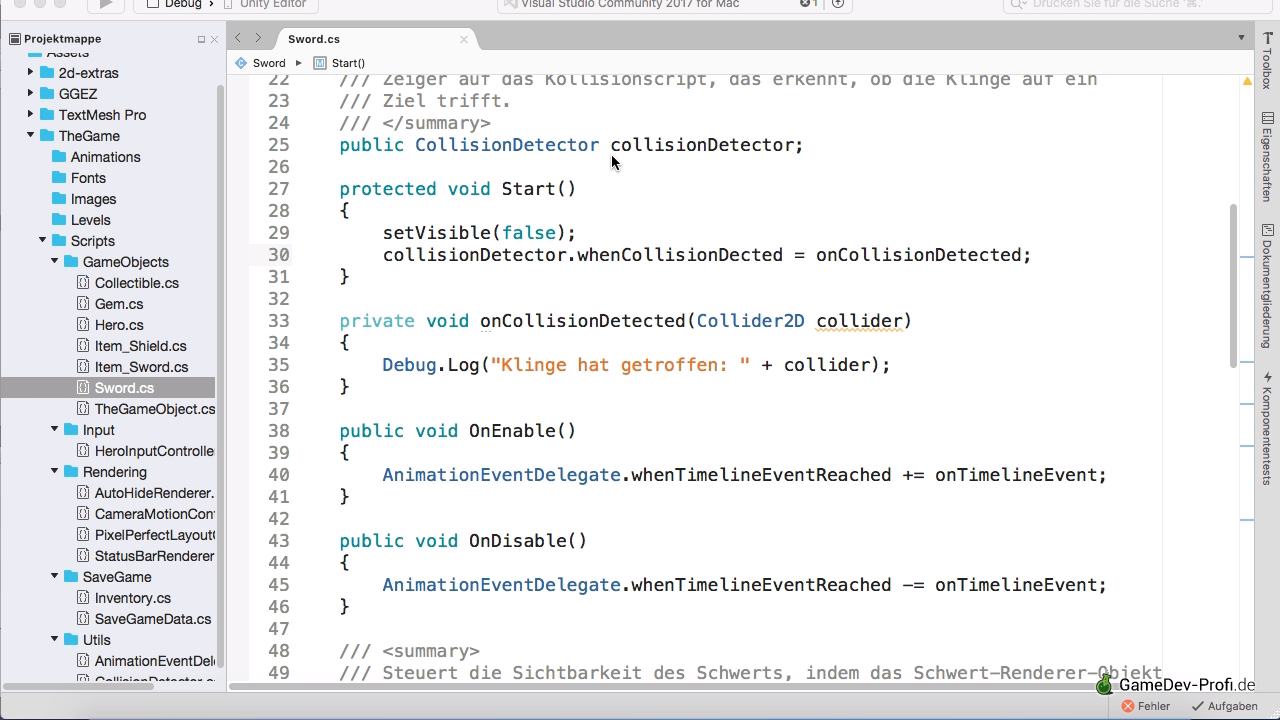Open the tab list dropdown arrow

tap(1241, 38)
